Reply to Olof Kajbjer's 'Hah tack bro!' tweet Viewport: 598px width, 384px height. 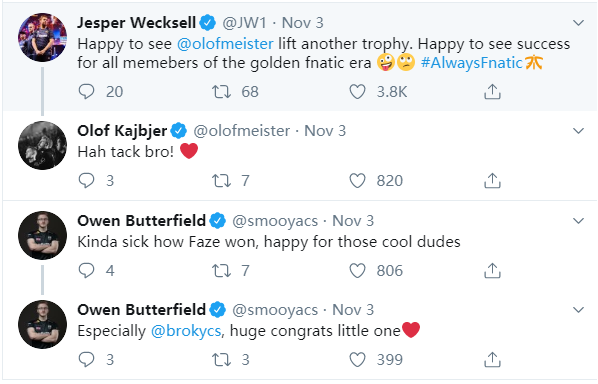(87, 180)
